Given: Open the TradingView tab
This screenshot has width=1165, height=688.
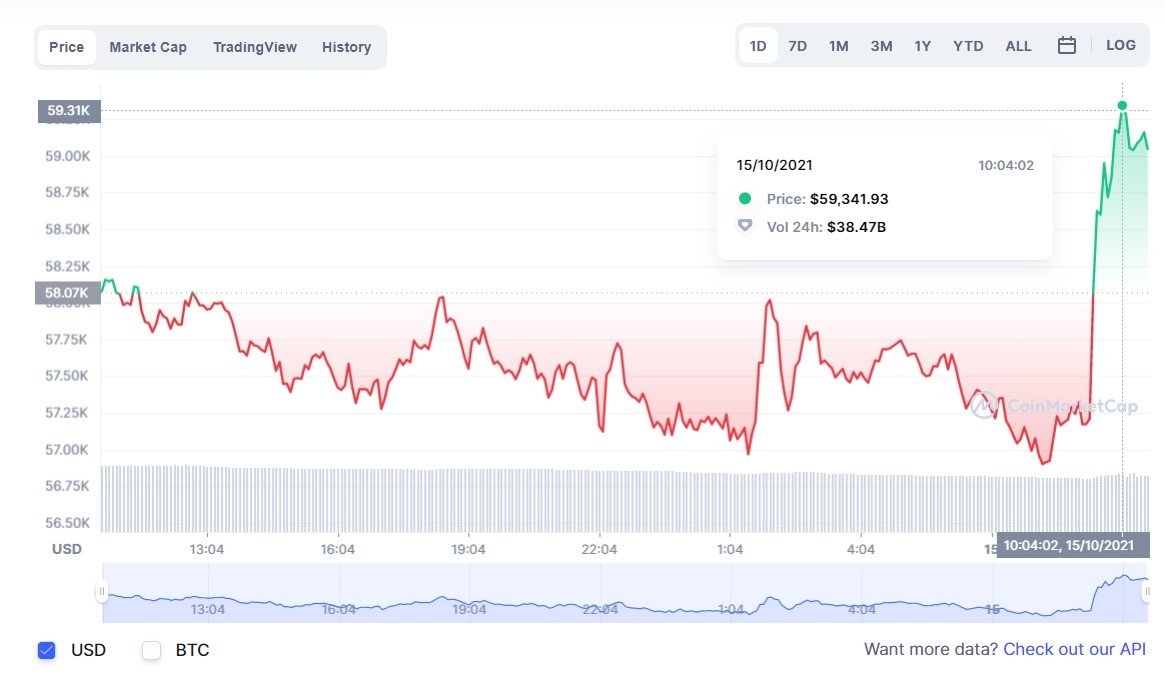Looking at the screenshot, I should point(254,47).
